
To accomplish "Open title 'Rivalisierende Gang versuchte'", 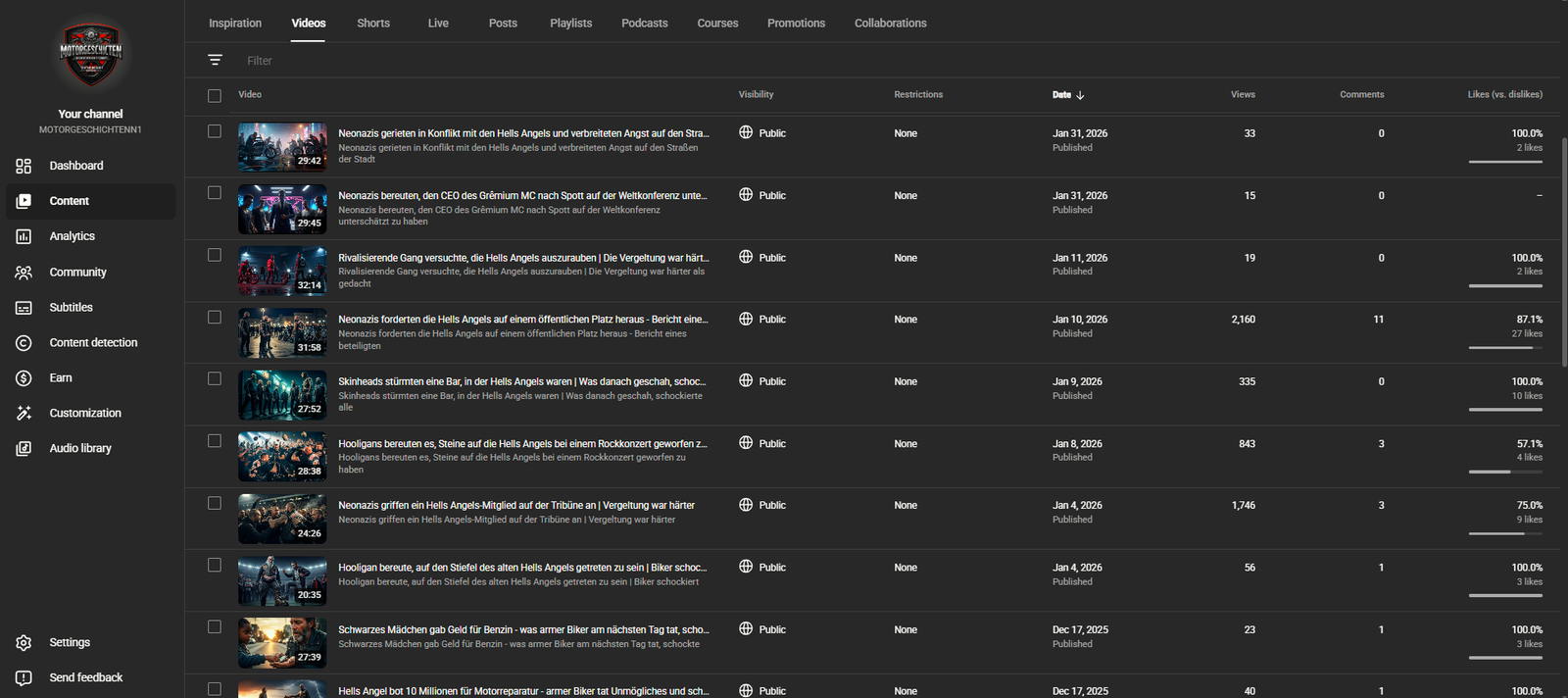I will click(523, 258).
